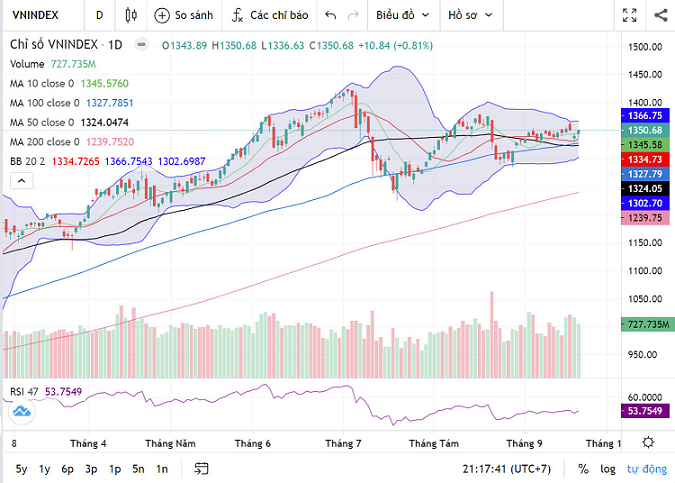Select the 6p time range
675x483 pixels.
click(x=68, y=468)
